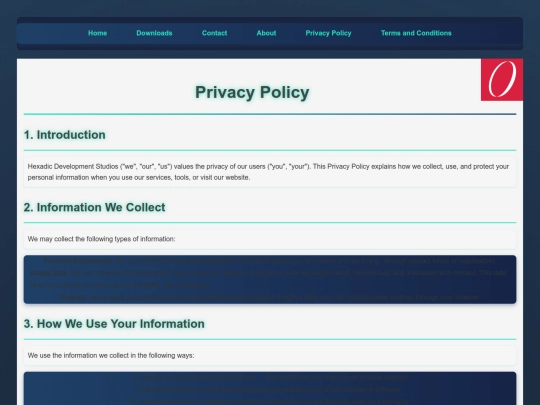Click 'We use the information we collect' text

(x=111, y=355)
